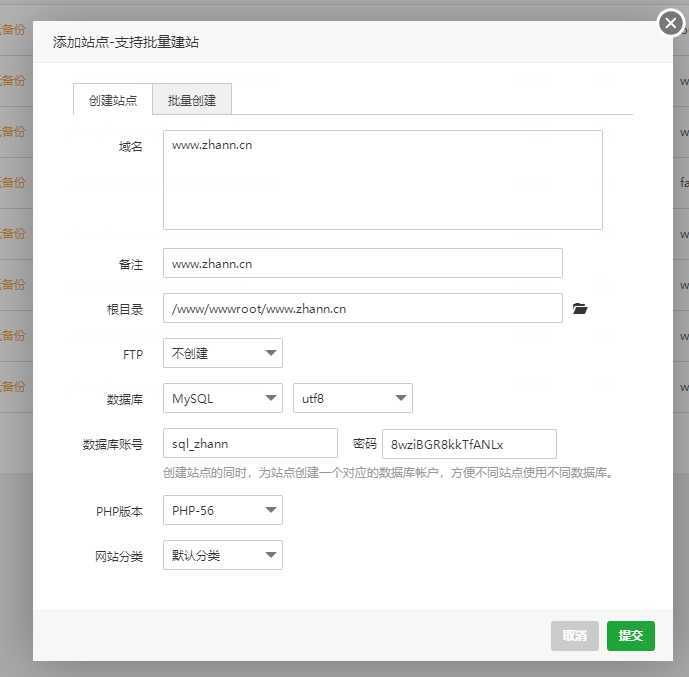
Task: Click the dialog title 添加站点-支持批量建站
Action: click(x=126, y=42)
